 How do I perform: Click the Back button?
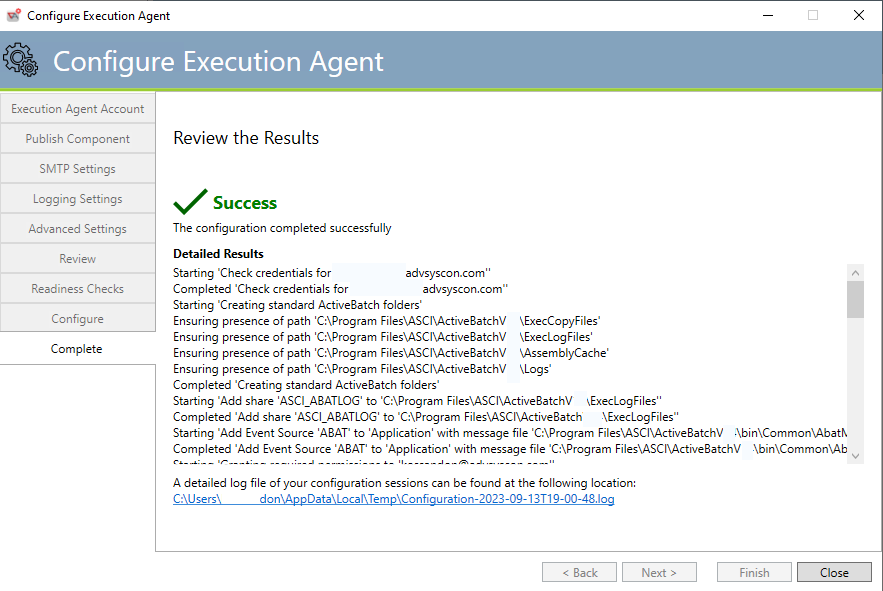579,572
